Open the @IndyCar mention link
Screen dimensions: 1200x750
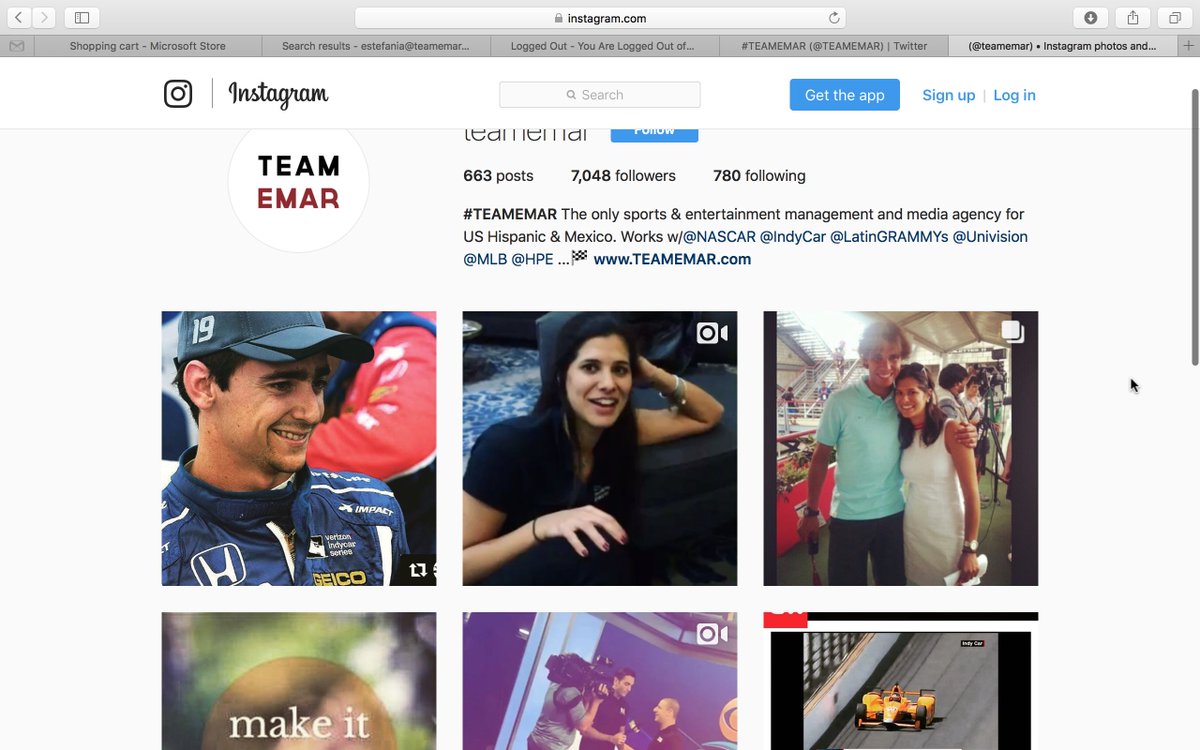pyautogui.click(x=793, y=237)
